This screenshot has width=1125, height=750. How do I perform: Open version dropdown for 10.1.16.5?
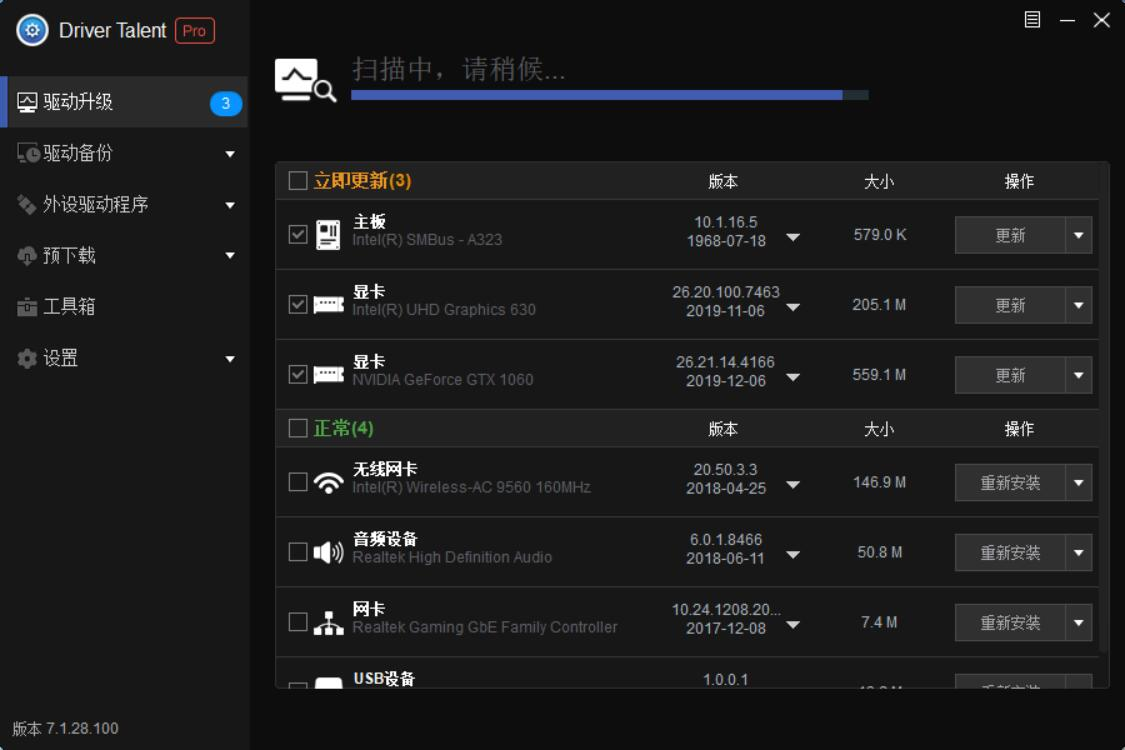click(793, 237)
